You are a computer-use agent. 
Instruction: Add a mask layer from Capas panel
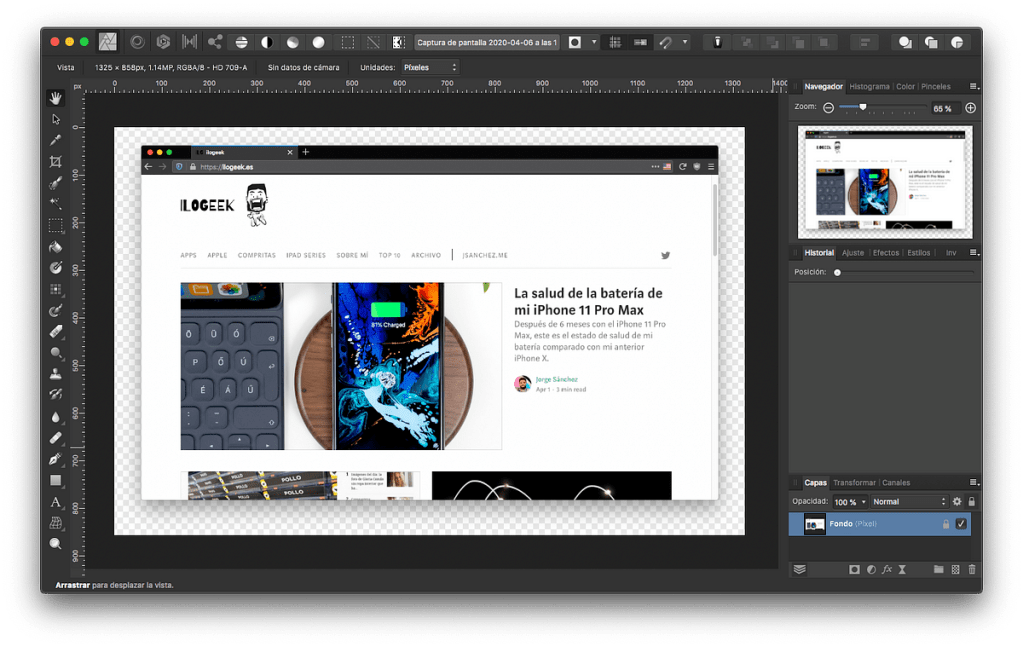854,569
